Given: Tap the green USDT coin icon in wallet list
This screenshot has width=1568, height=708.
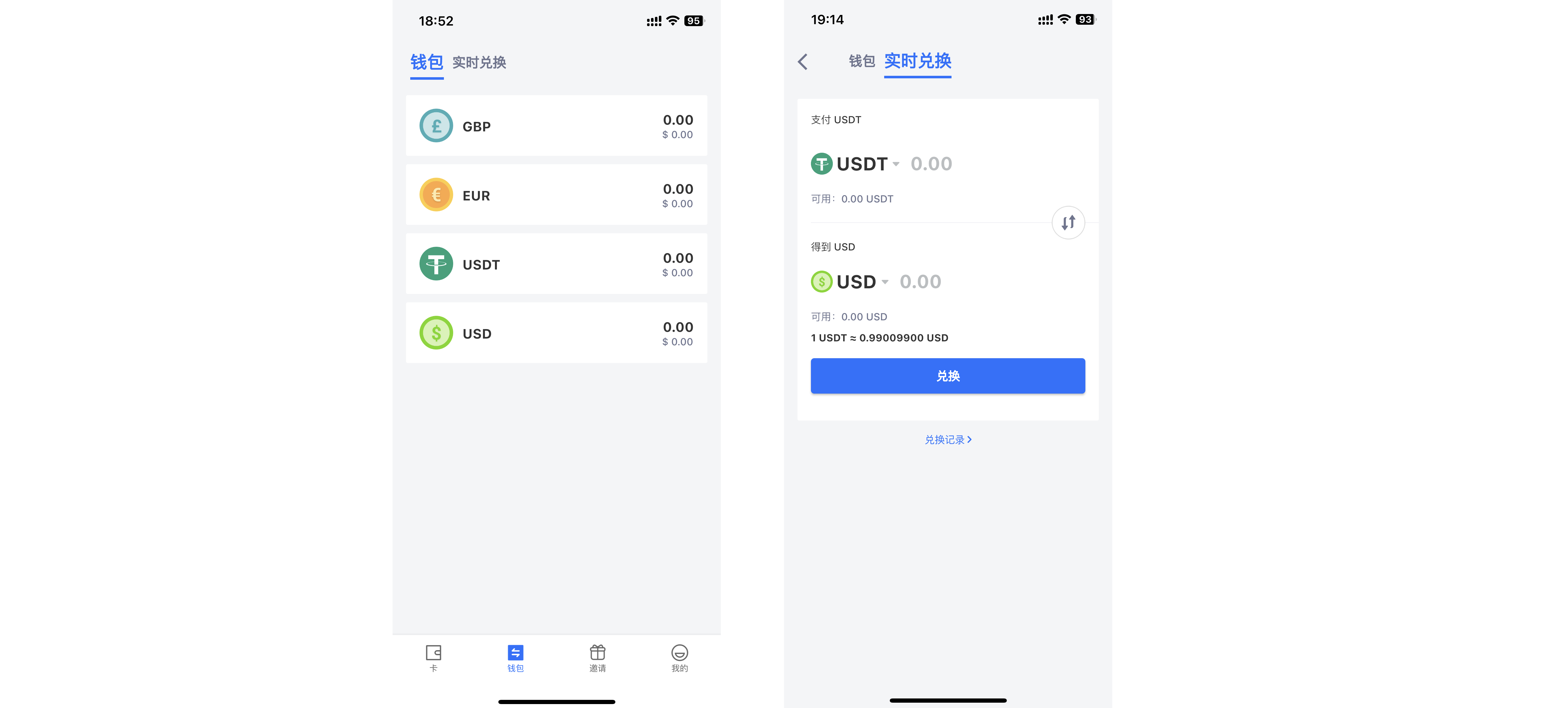Looking at the screenshot, I should [436, 264].
